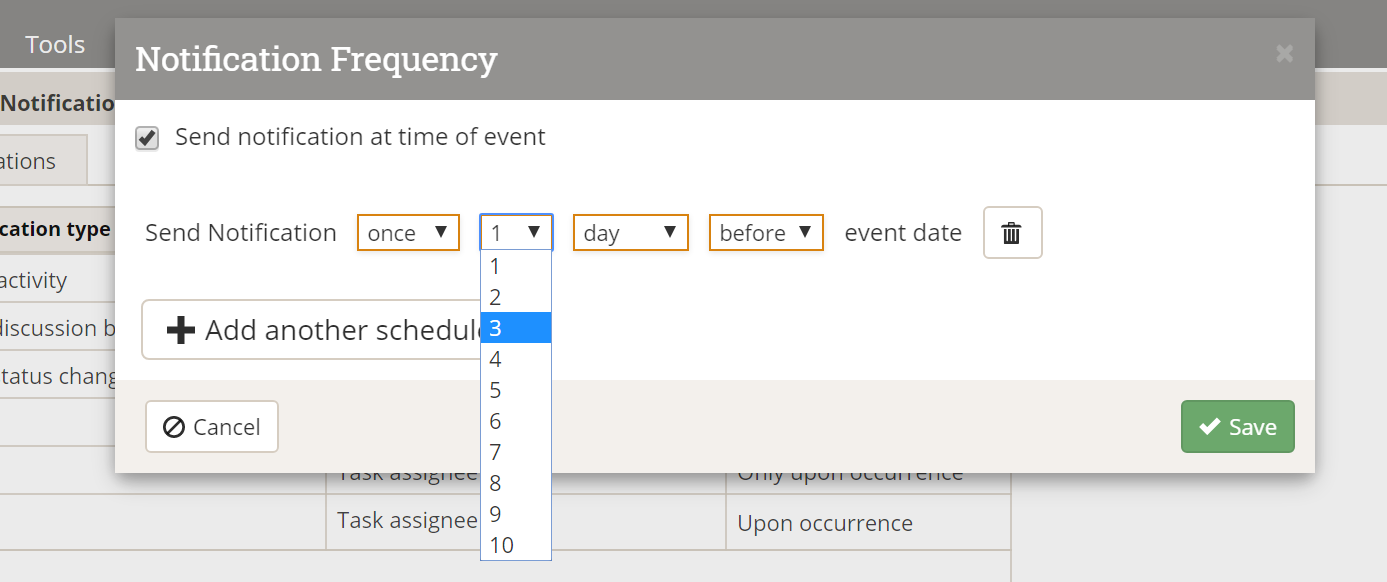Choose 4 in the open dropdown list

[515, 359]
